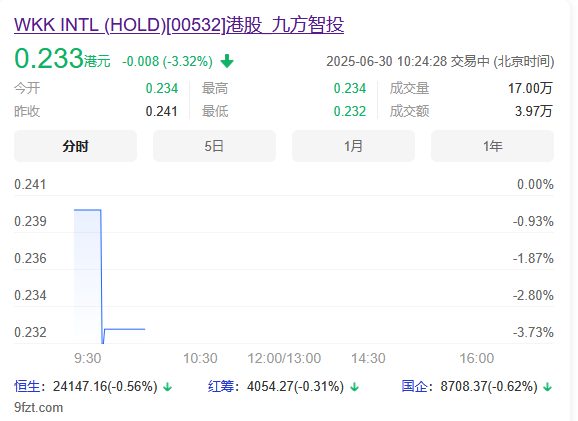Image resolution: width=578 pixels, height=421 pixels.
Task: Switch to the 5日 chart tab
Action: point(214,146)
